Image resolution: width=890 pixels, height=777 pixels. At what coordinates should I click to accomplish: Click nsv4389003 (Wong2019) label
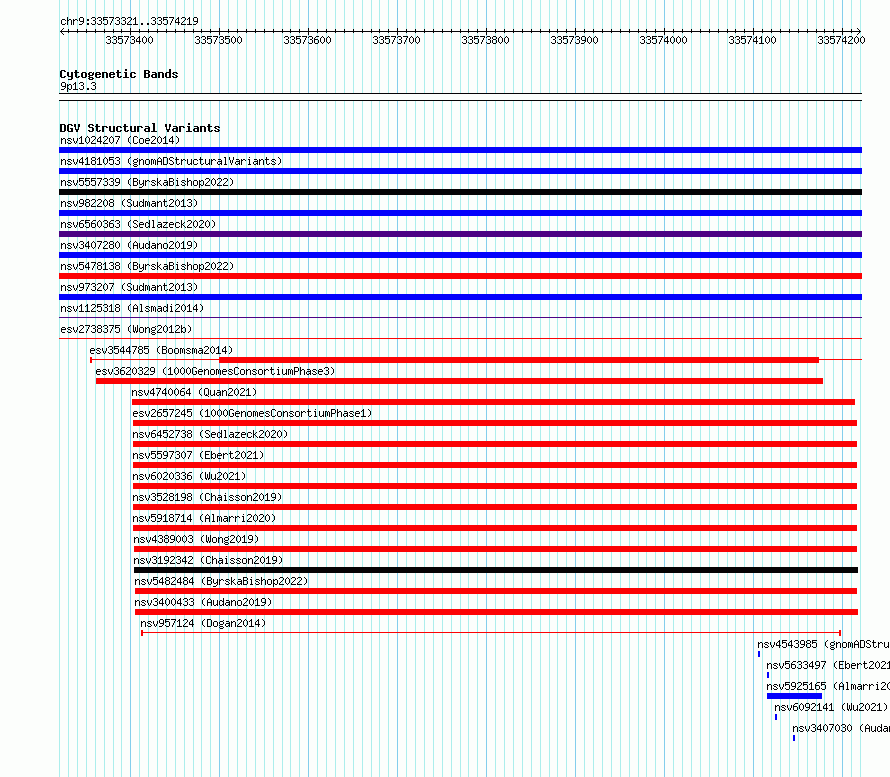click(196, 539)
